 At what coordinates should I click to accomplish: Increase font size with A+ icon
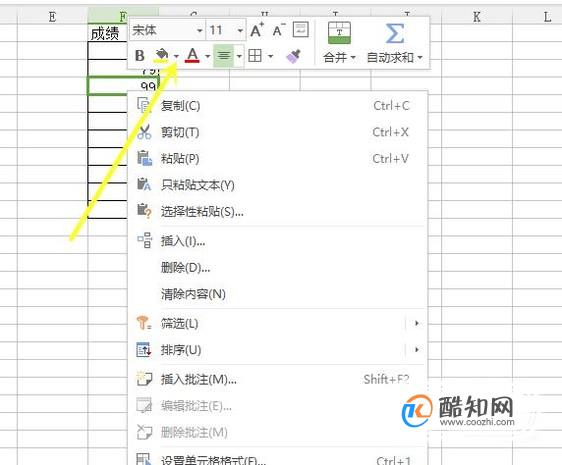[257, 30]
